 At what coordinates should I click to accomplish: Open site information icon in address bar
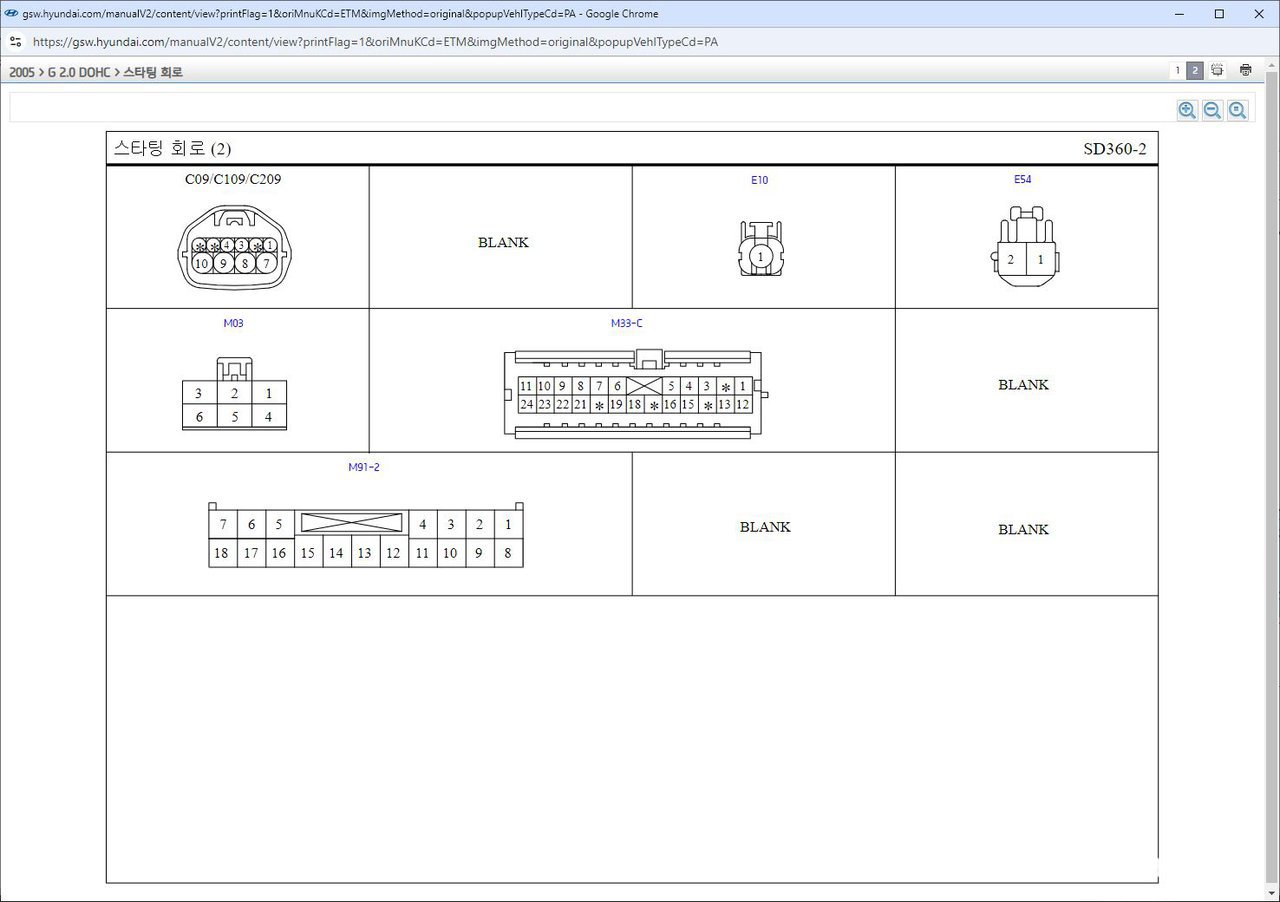point(15,42)
